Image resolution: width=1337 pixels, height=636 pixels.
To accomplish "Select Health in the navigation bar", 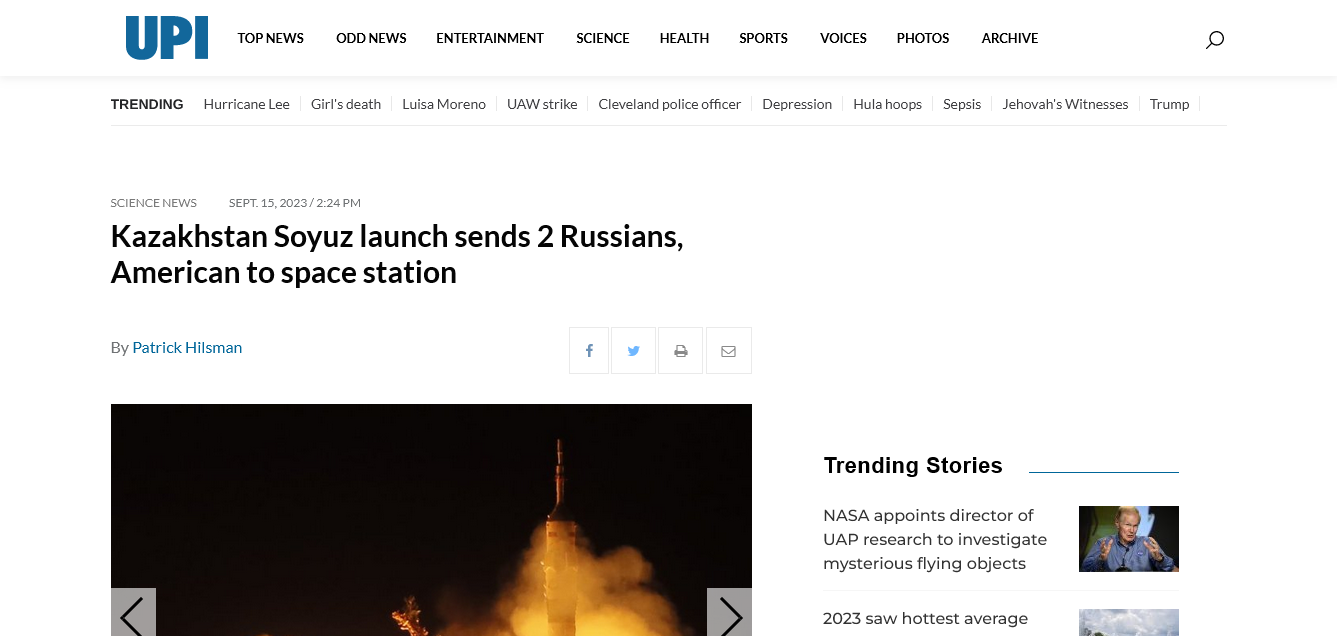I will (684, 38).
